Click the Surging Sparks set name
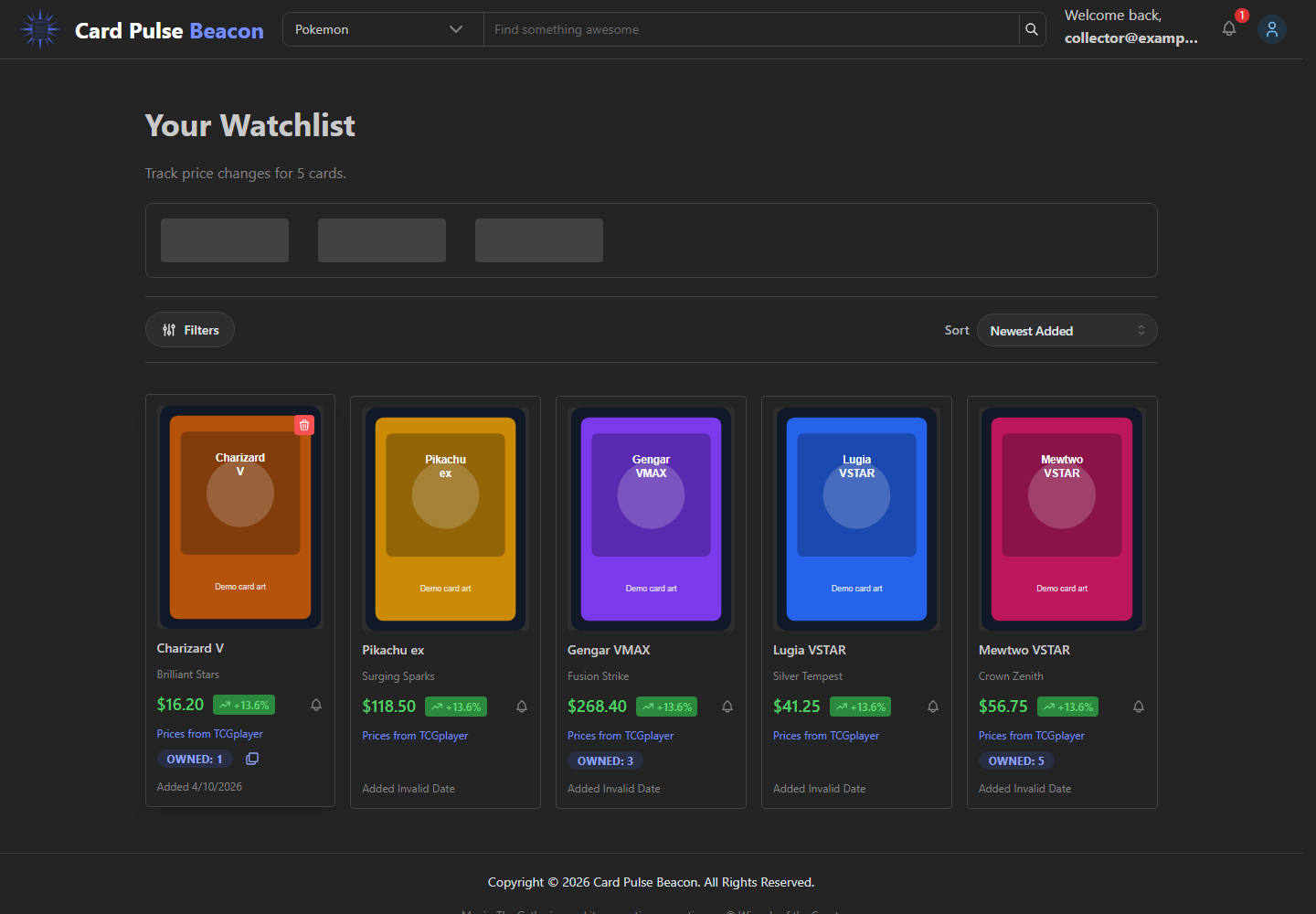 (x=398, y=676)
